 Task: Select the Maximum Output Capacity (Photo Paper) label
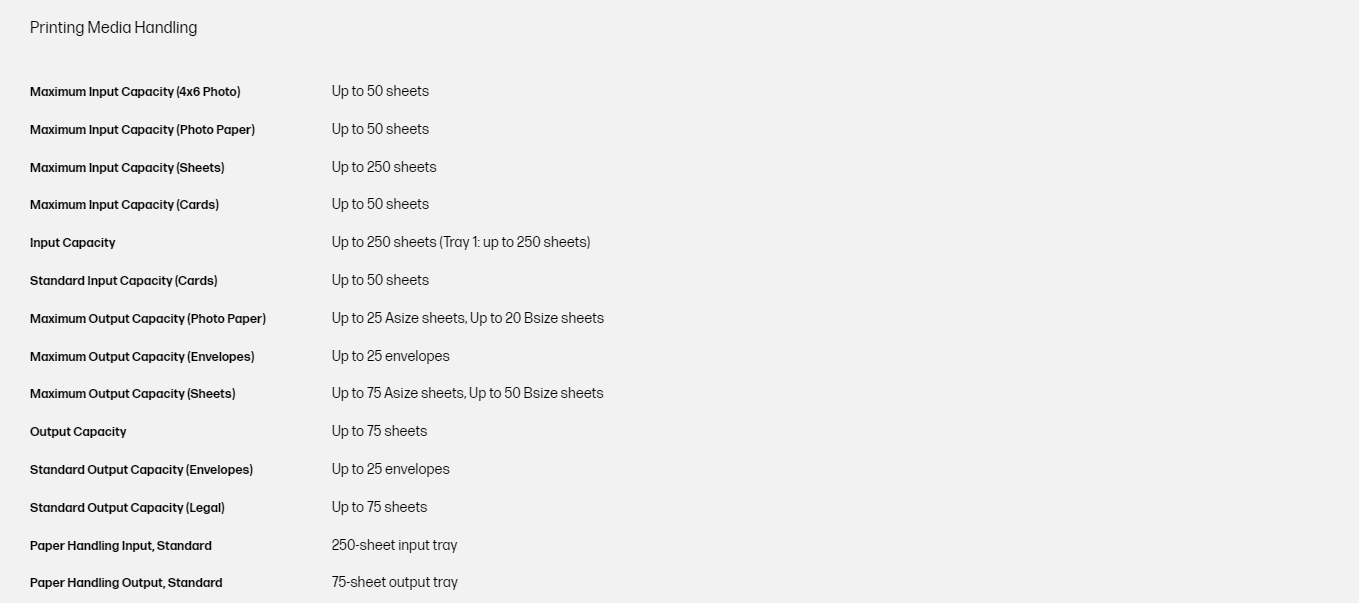(x=148, y=319)
